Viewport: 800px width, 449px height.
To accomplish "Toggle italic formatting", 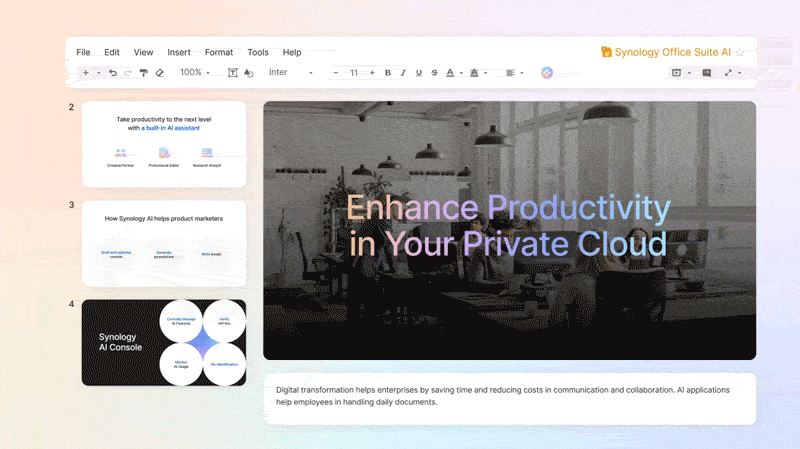I will click(403, 73).
